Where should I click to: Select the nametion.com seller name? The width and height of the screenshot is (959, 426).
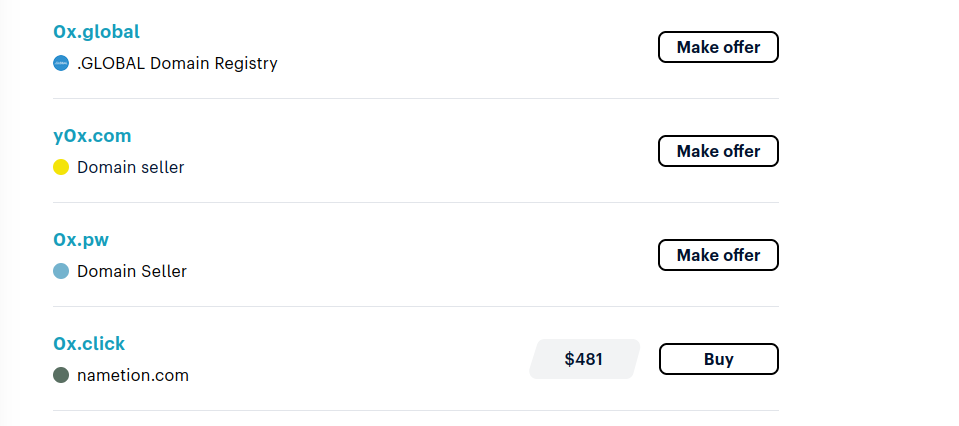pos(133,375)
